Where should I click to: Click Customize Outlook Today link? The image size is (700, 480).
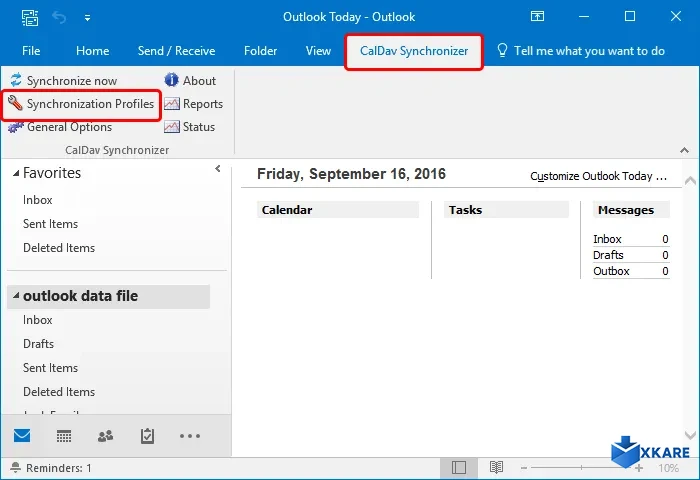[598, 176]
